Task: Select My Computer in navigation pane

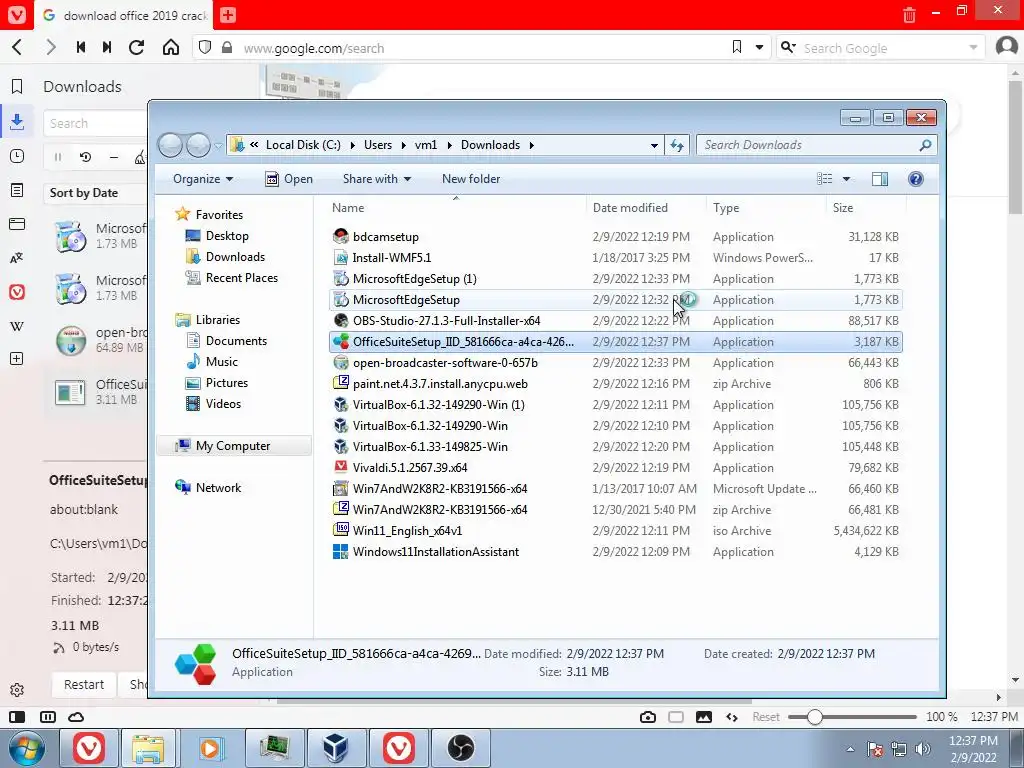Action: 233,446
